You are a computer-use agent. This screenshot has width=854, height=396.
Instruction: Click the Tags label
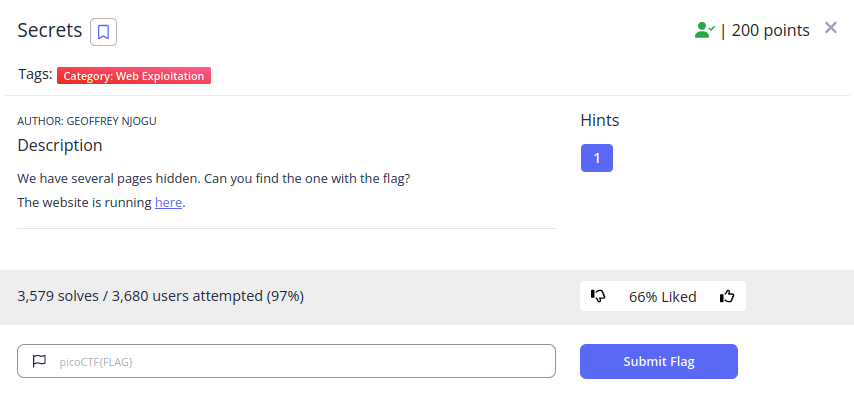tap(35, 75)
